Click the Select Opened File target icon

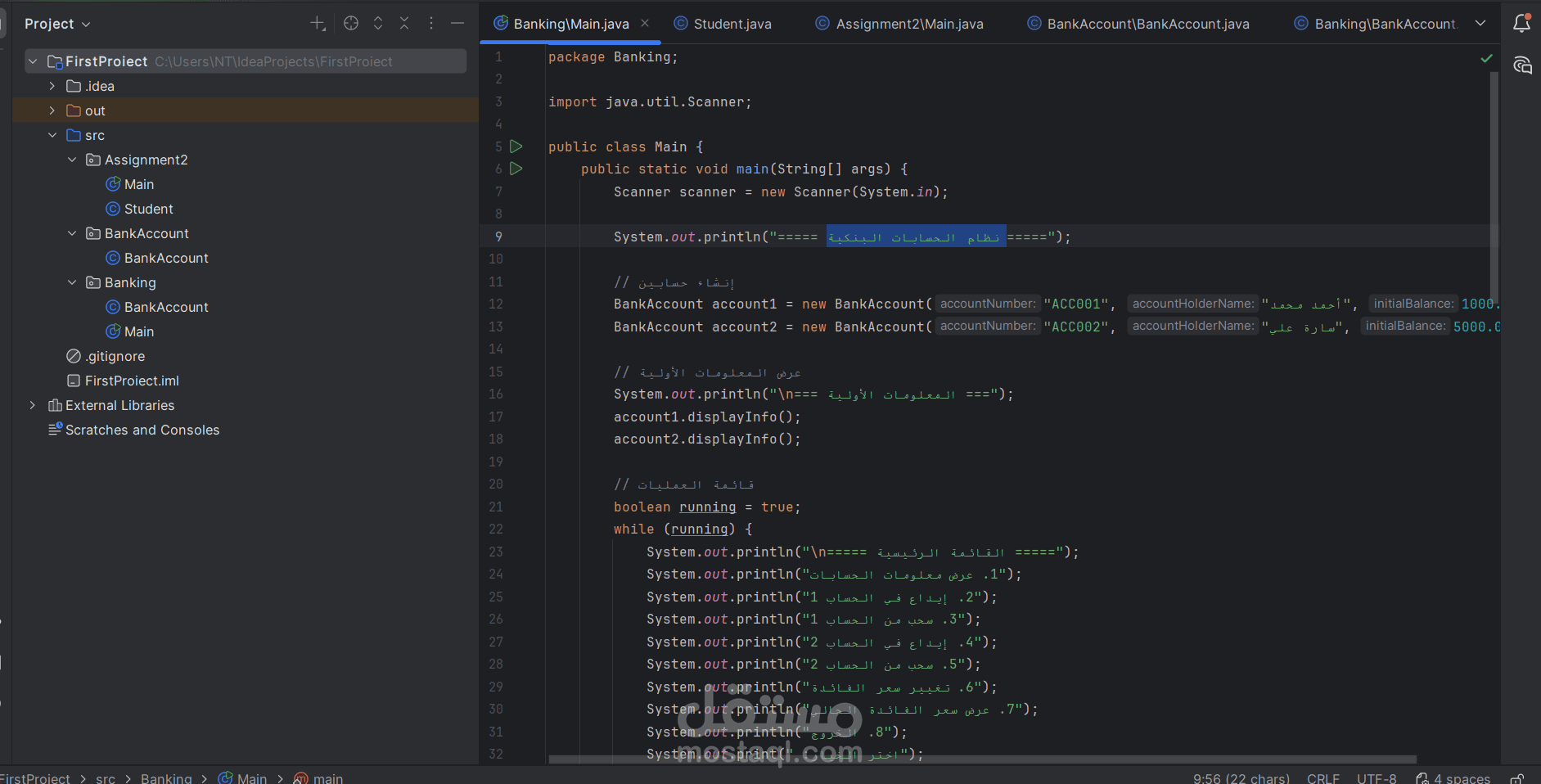coord(351,24)
